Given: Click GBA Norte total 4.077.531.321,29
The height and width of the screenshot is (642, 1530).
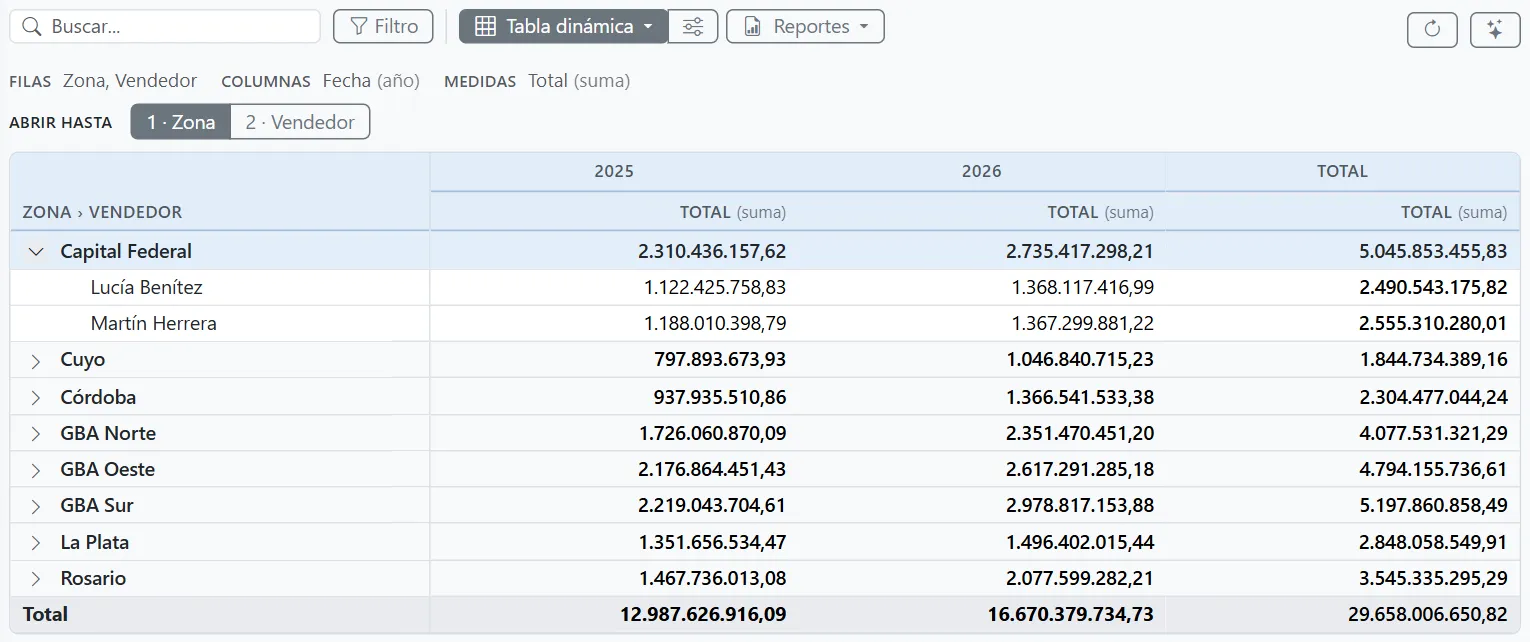Looking at the screenshot, I should click(x=1433, y=434).
